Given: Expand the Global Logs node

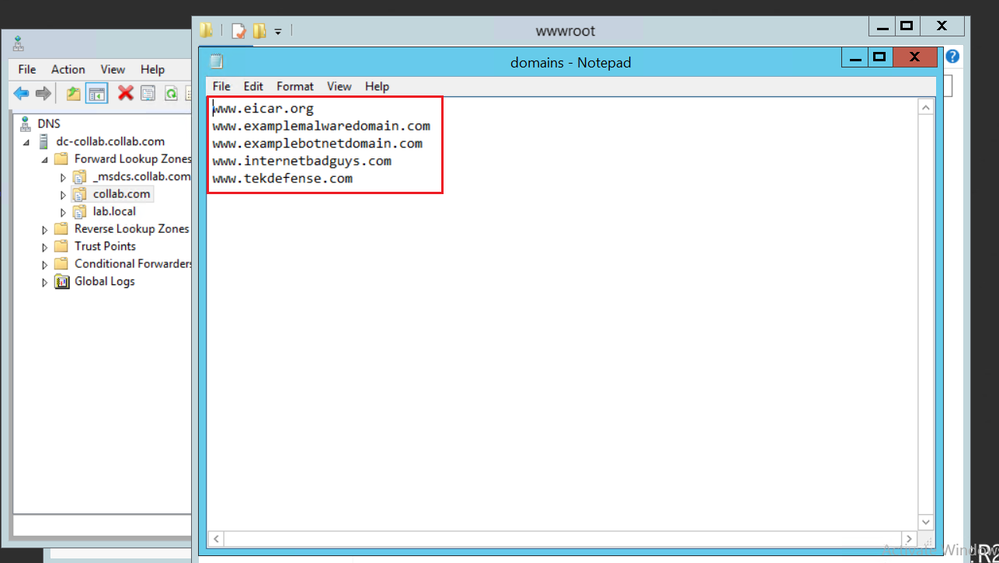Looking at the screenshot, I should point(45,282).
